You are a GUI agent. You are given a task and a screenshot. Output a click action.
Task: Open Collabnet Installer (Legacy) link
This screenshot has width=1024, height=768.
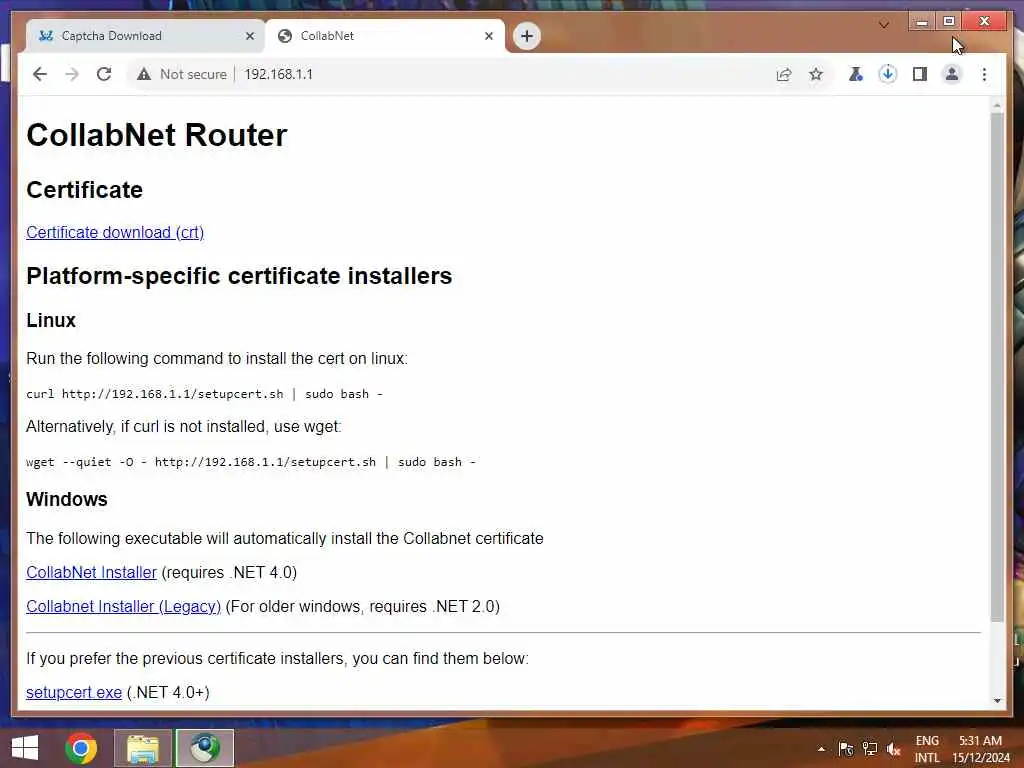[123, 606]
